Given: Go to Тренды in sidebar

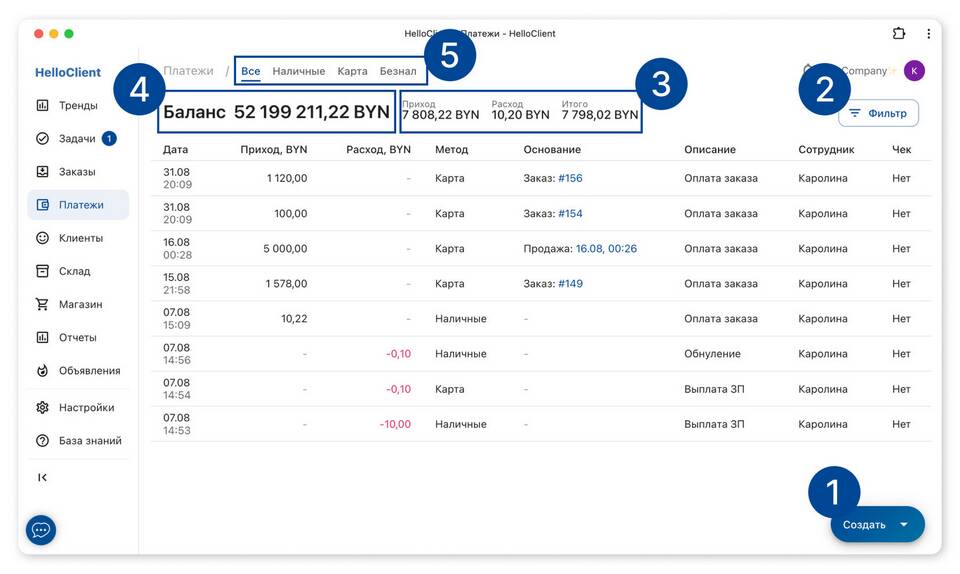Looking at the screenshot, I should click(78, 105).
